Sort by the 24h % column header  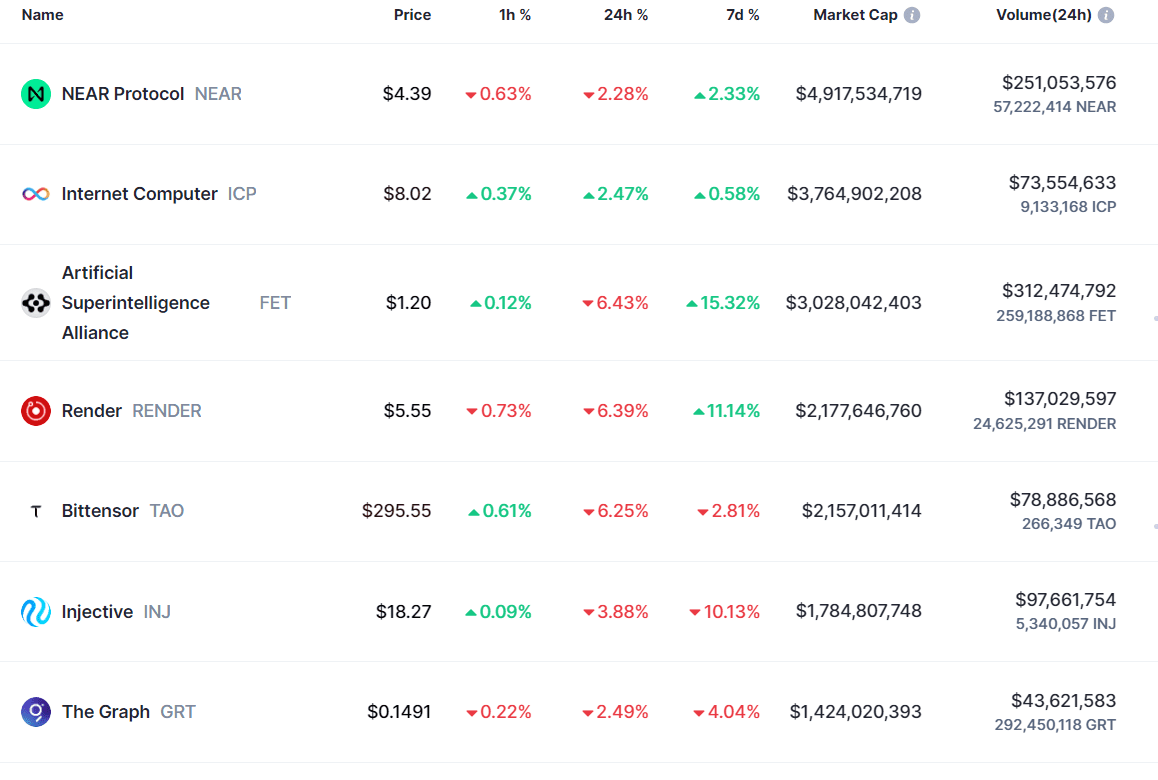pos(626,15)
